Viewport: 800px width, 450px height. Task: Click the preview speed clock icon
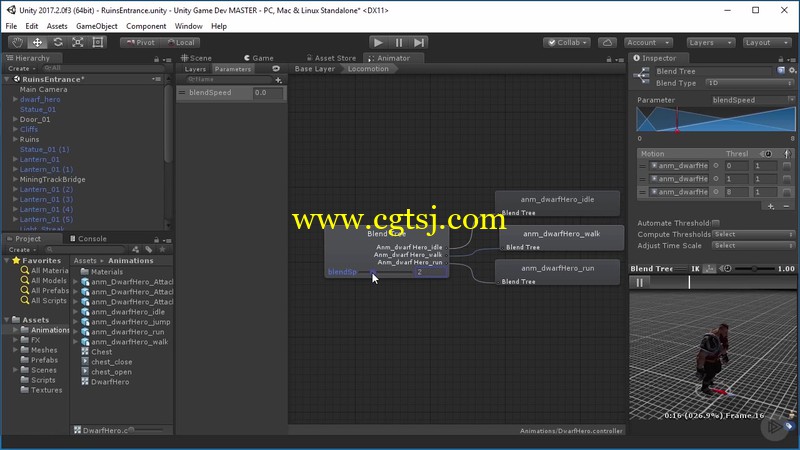point(725,268)
